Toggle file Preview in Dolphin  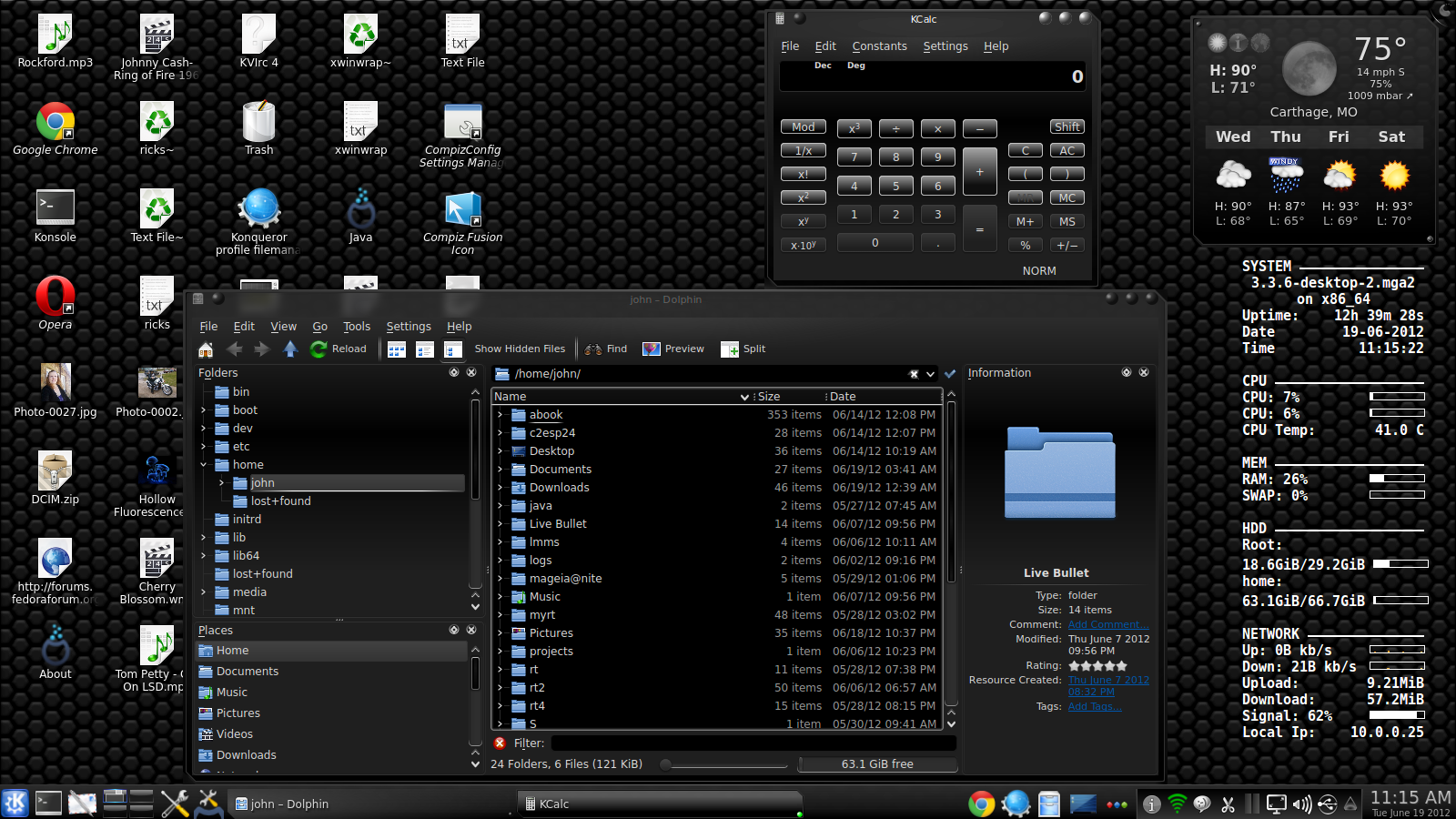click(673, 349)
